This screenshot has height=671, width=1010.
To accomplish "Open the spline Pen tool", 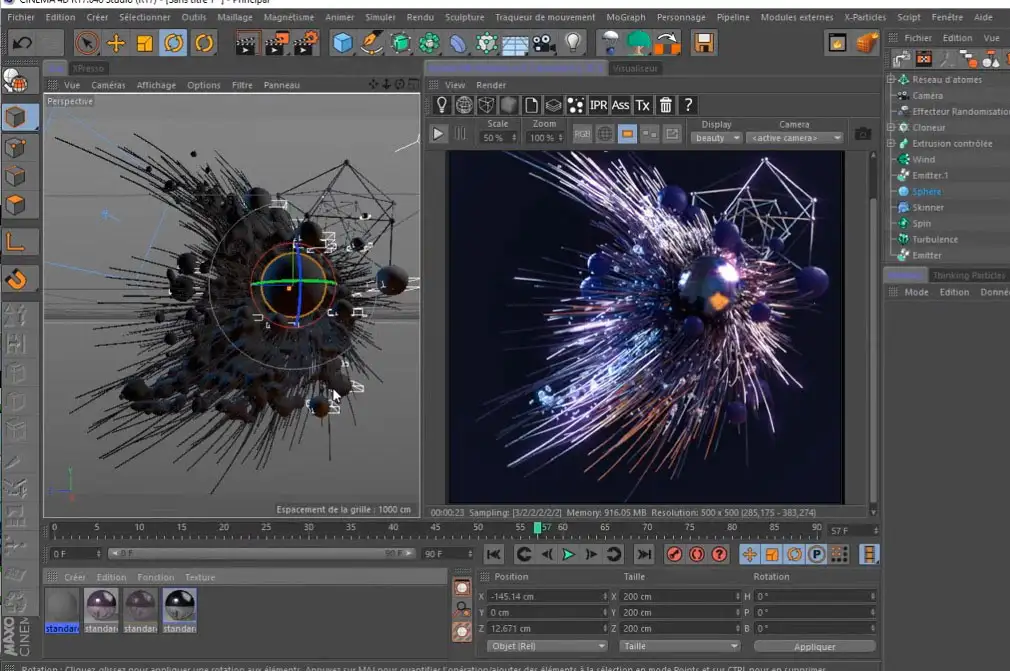I will 372,43.
